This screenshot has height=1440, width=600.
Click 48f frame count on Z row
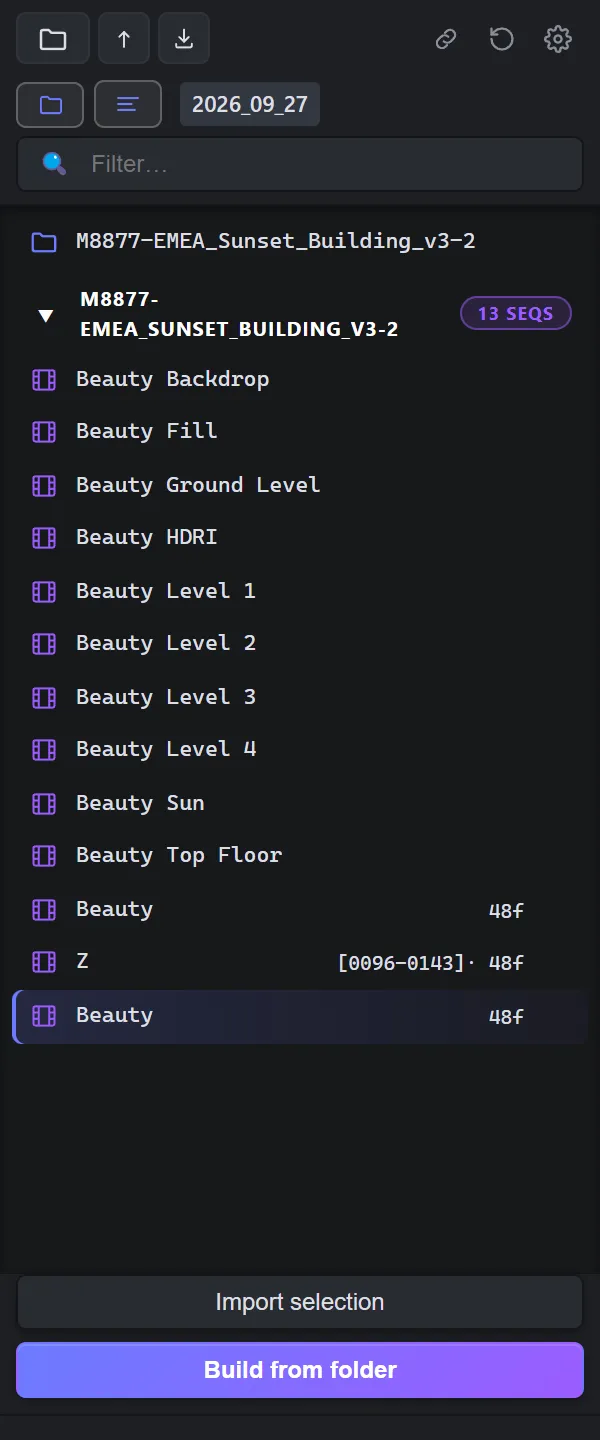506,963
